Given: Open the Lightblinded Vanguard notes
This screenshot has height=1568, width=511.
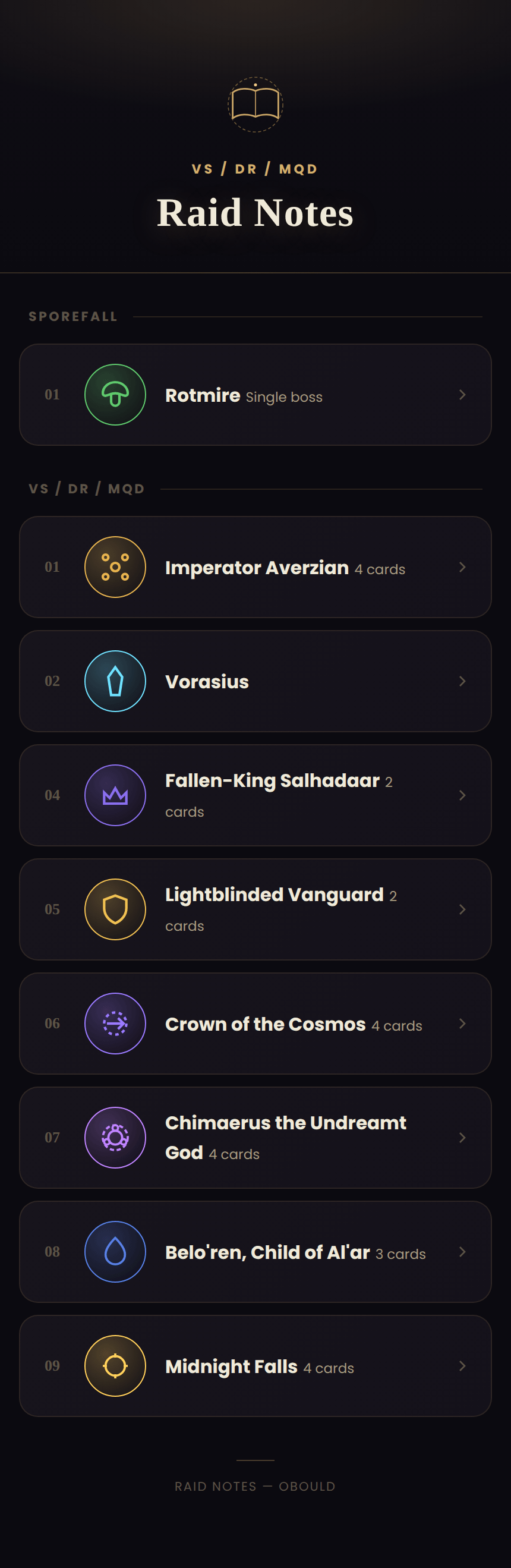Looking at the screenshot, I should tap(255, 909).
